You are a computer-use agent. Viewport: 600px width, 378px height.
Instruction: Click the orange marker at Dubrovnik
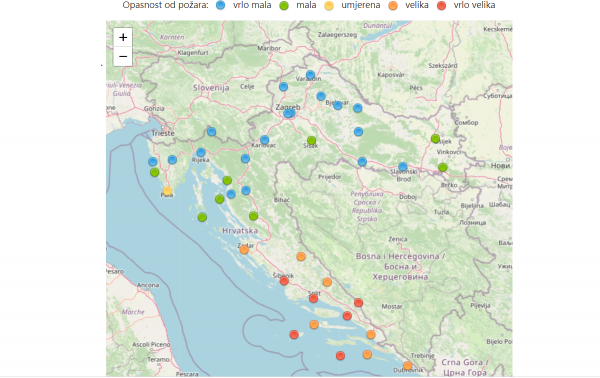(x=408, y=366)
